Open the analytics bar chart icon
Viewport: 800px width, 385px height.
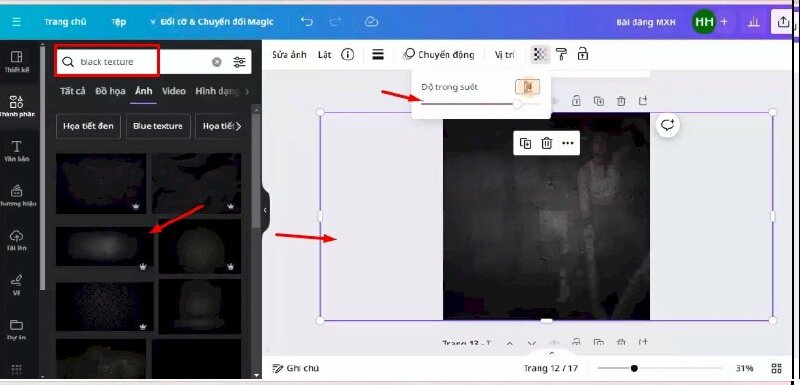[754, 22]
